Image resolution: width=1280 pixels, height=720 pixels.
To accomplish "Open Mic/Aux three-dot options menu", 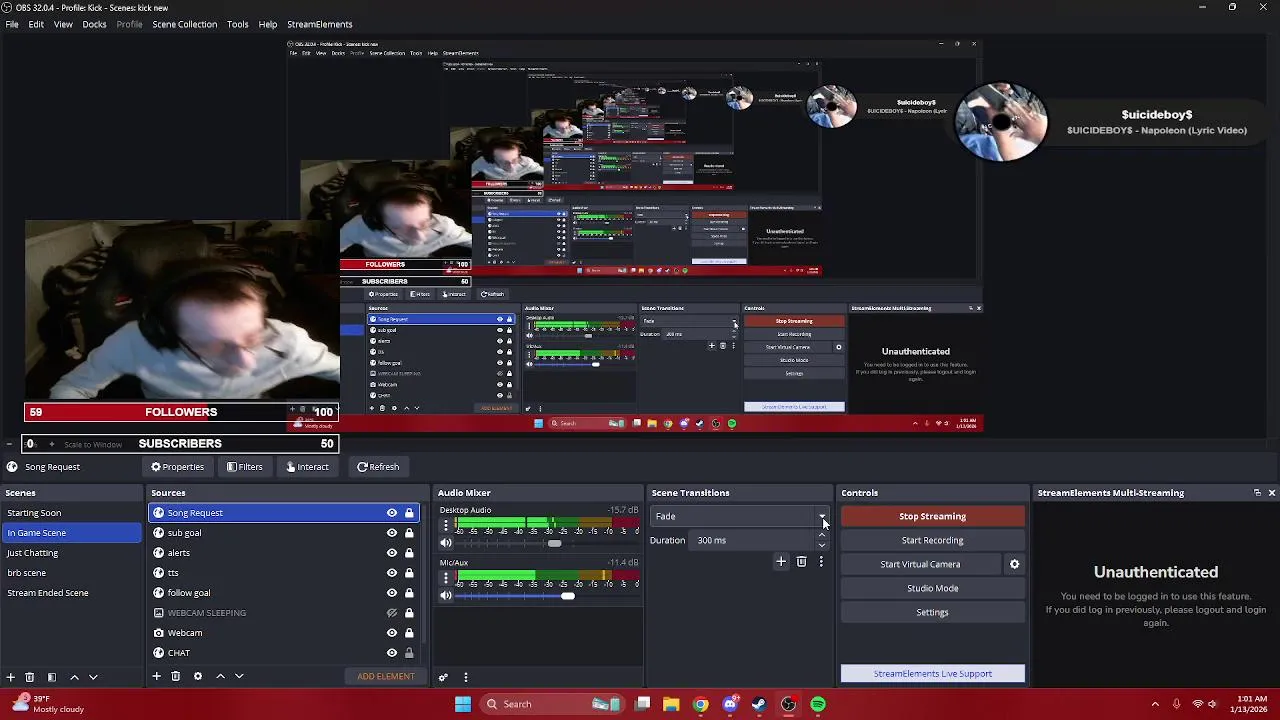I will pos(446,577).
